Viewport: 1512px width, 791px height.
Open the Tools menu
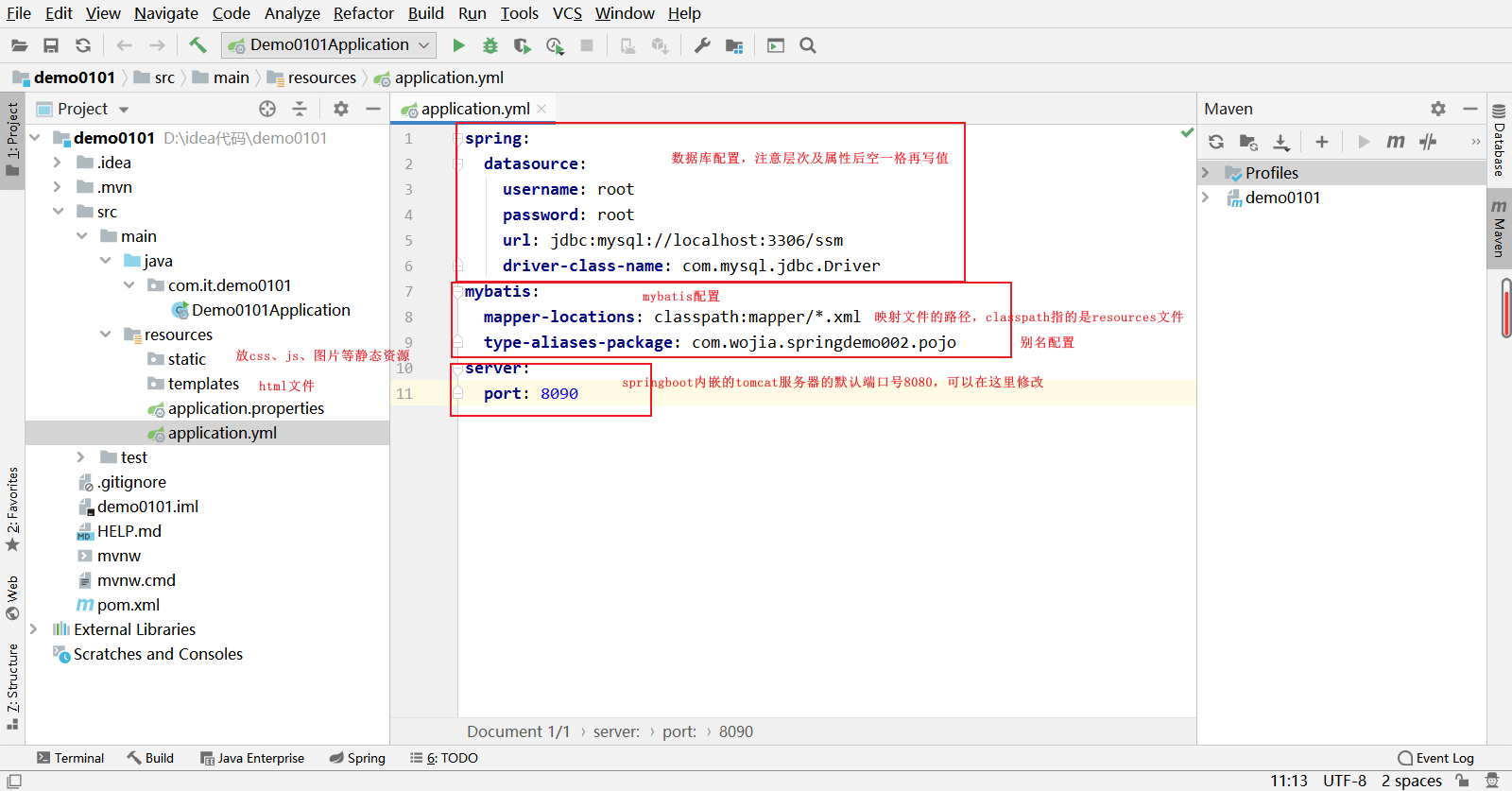click(520, 13)
